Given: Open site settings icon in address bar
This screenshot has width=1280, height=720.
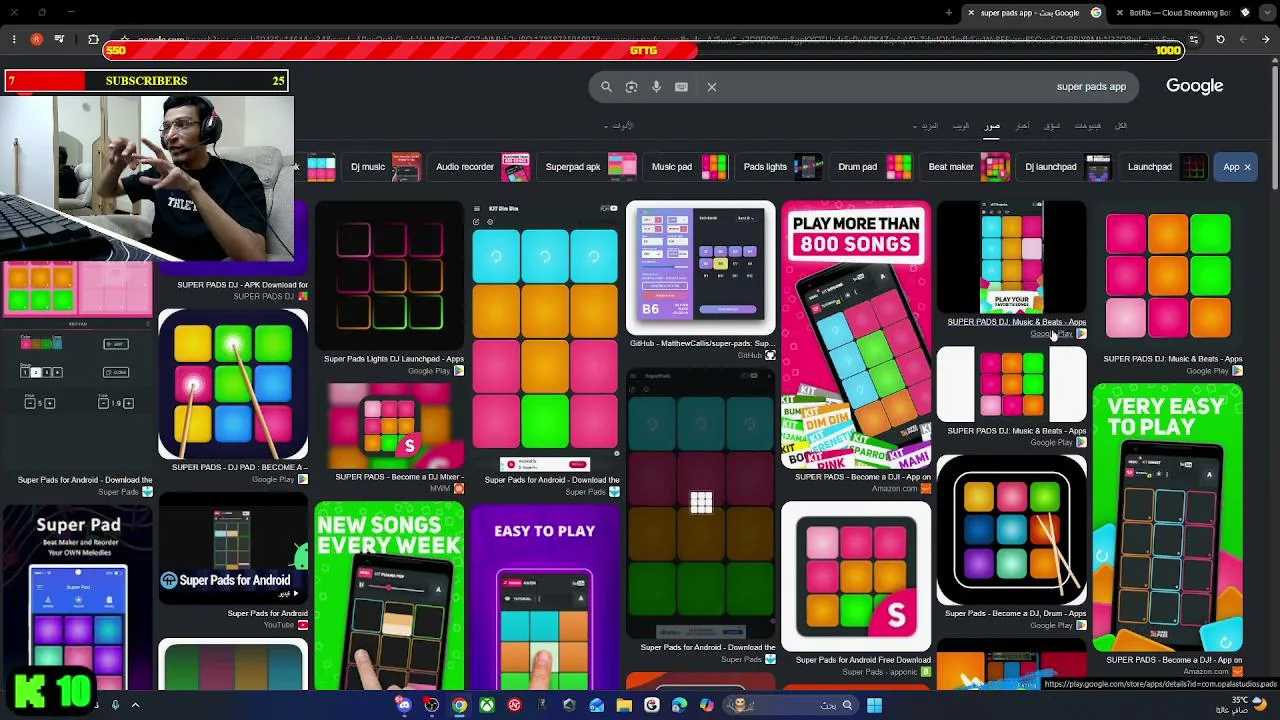Looking at the screenshot, I should pyautogui.click(x=1194, y=40).
